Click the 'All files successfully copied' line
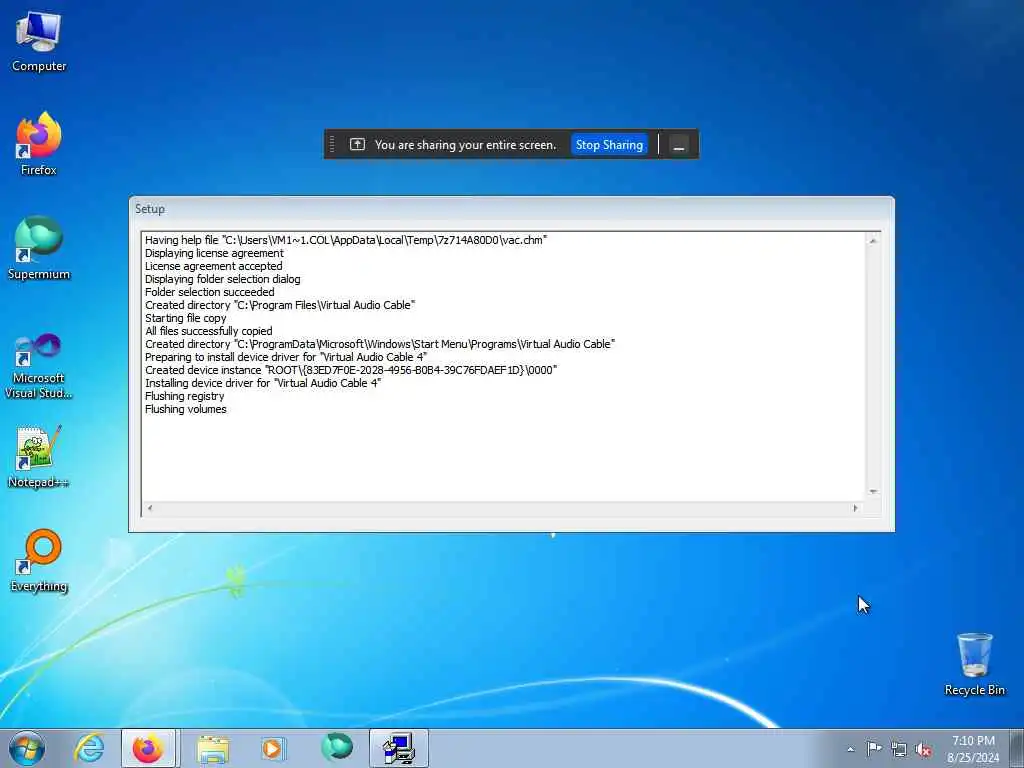The width and height of the screenshot is (1024, 768). (208, 331)
